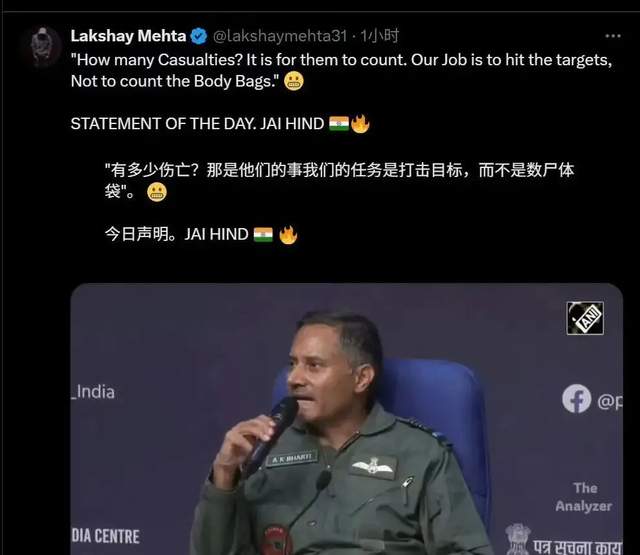Click the grimacing emoji in the English tweet

(x=294, y=81)
